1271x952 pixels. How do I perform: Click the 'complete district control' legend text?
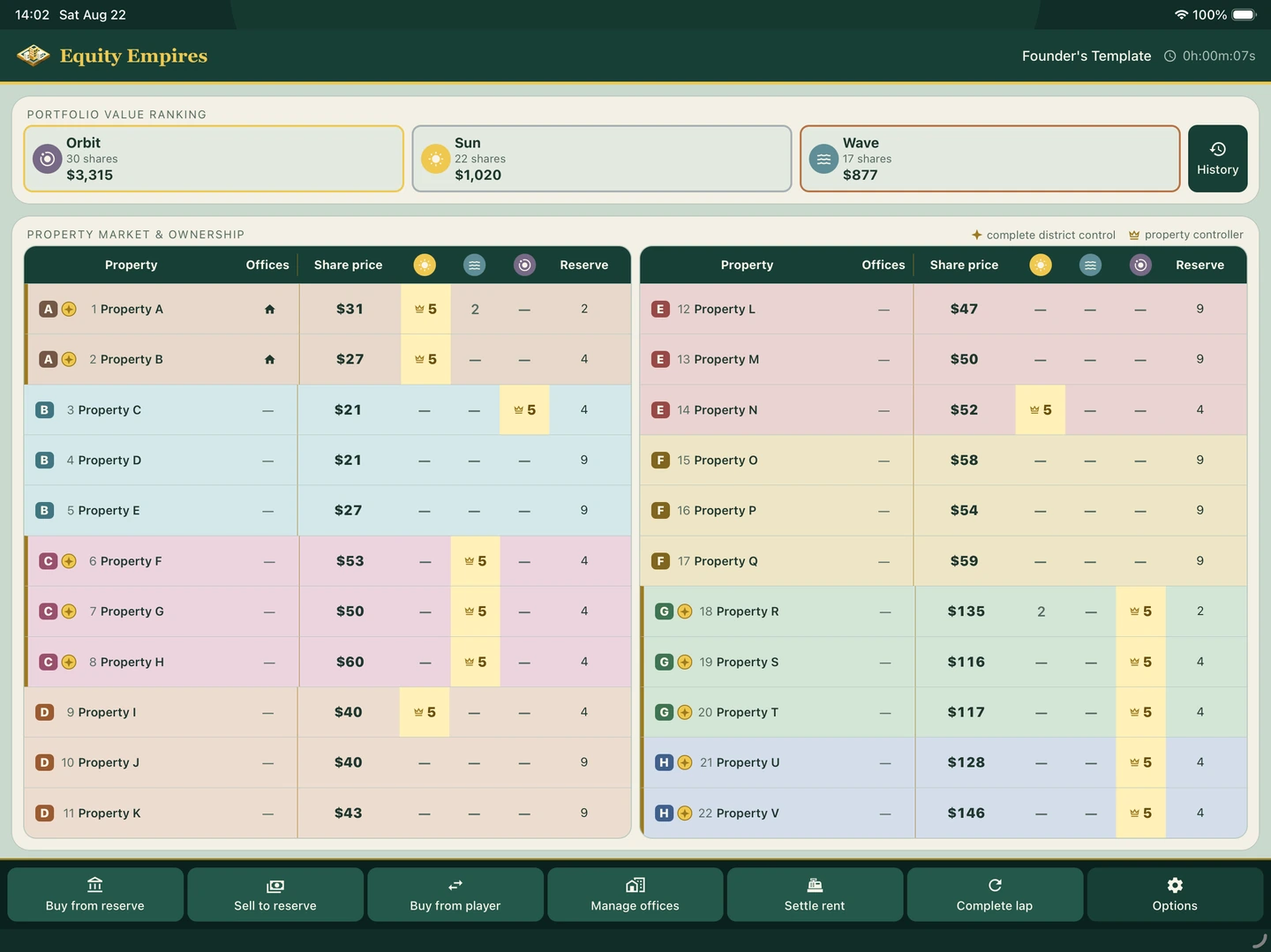tap(1051, 235)
